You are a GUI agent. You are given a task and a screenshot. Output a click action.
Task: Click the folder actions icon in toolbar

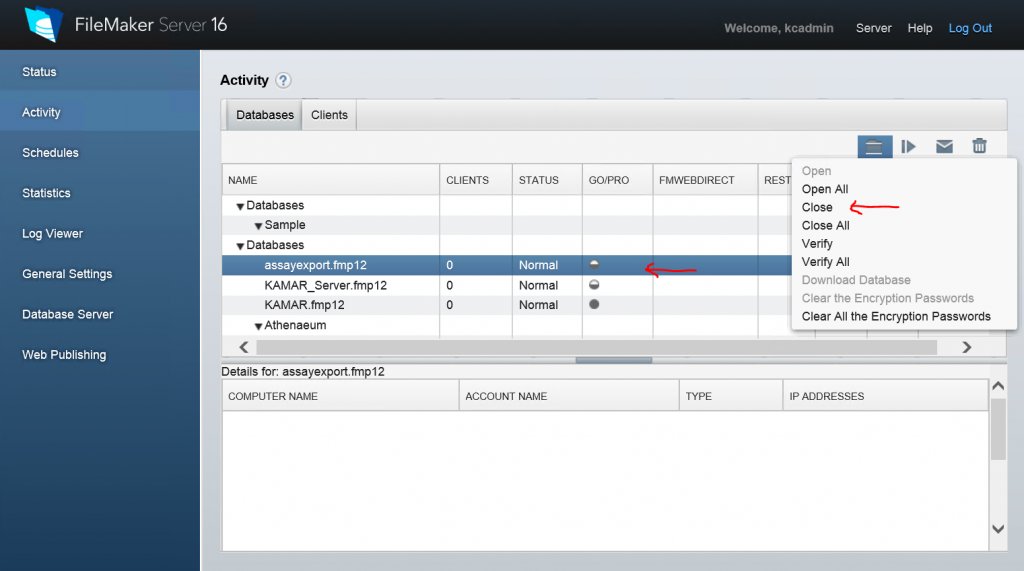coord(874,146)
